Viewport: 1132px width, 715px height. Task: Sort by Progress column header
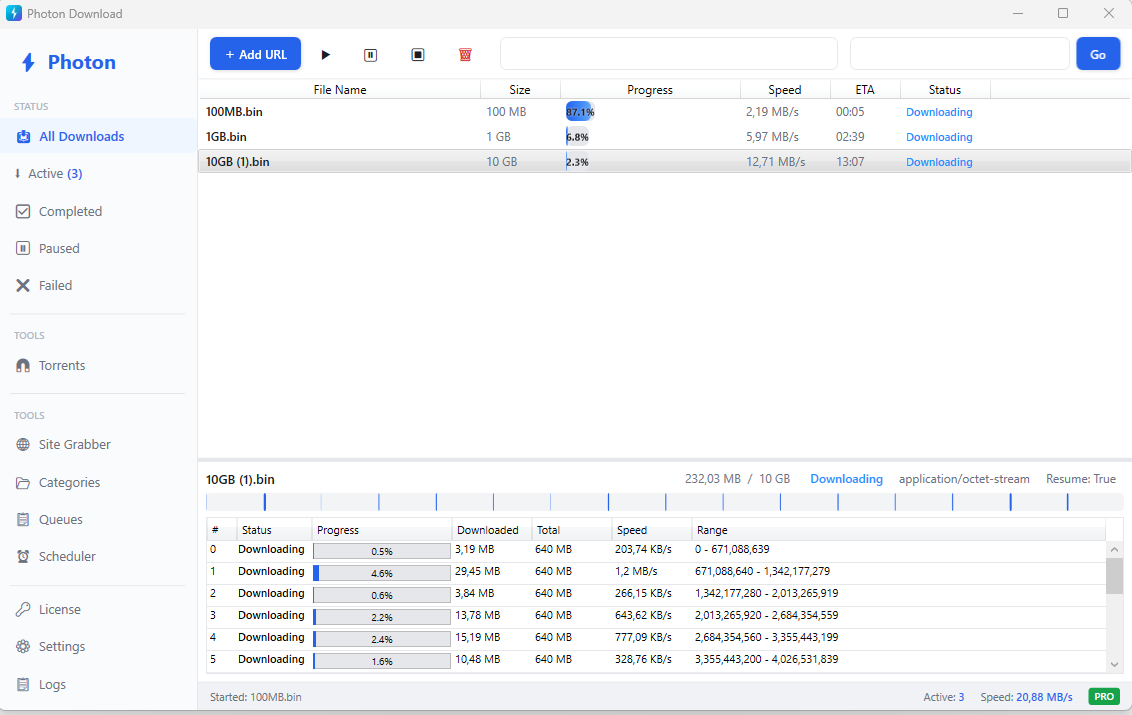click(x=650, y=90)
